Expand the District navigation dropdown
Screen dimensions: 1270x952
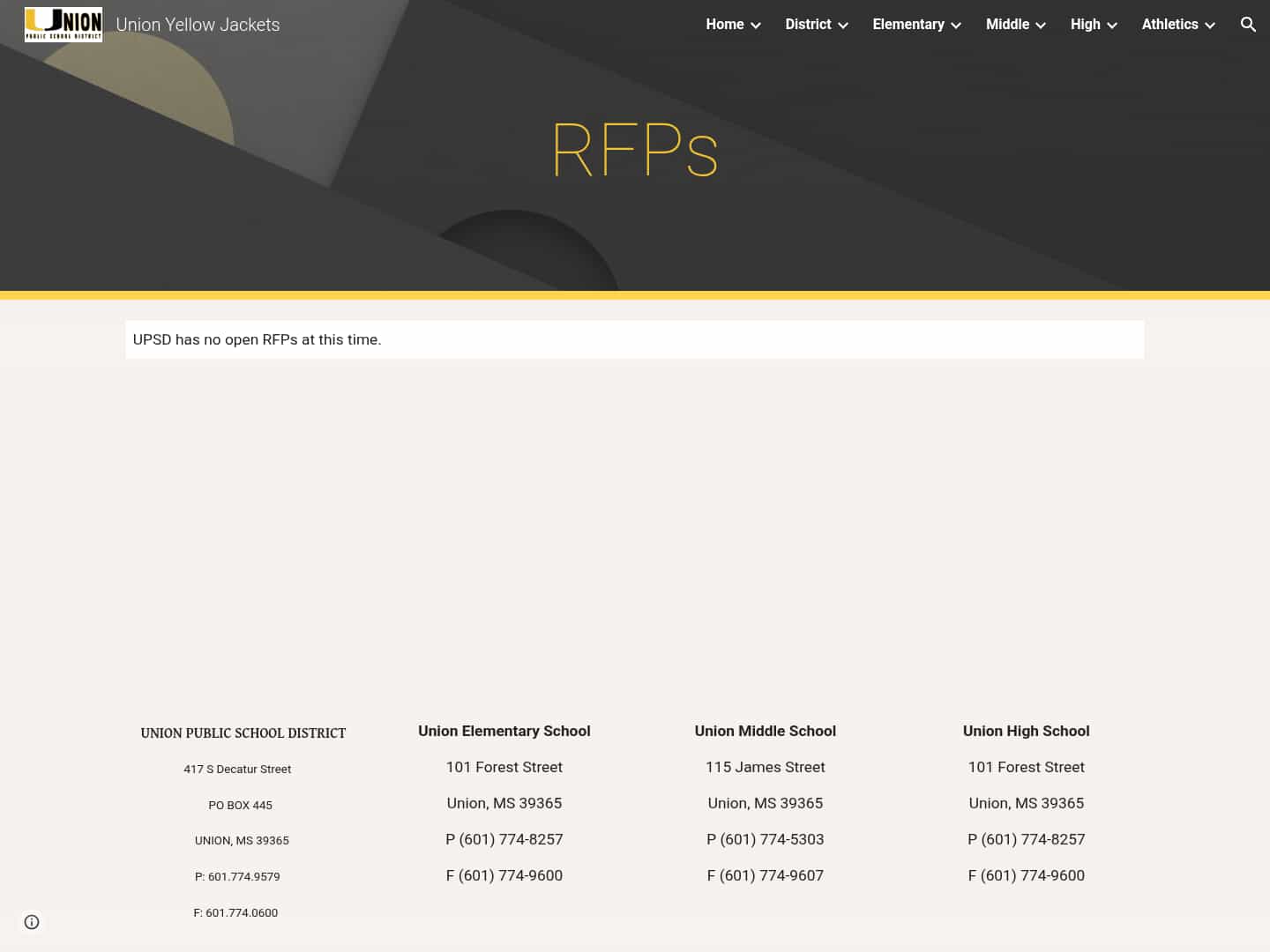click(x=842, y=25)
